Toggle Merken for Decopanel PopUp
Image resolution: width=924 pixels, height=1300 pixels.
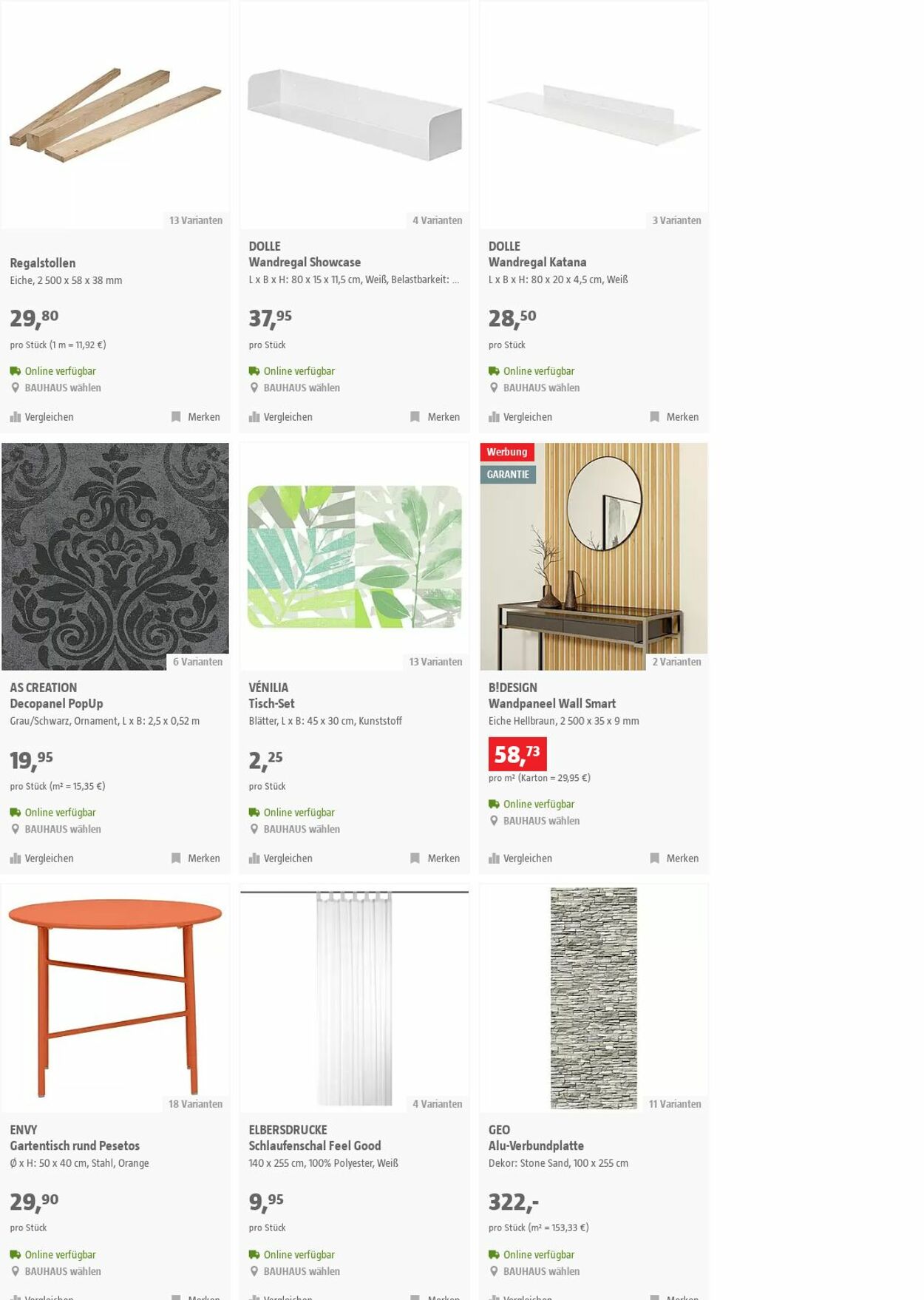click(196, 859)
